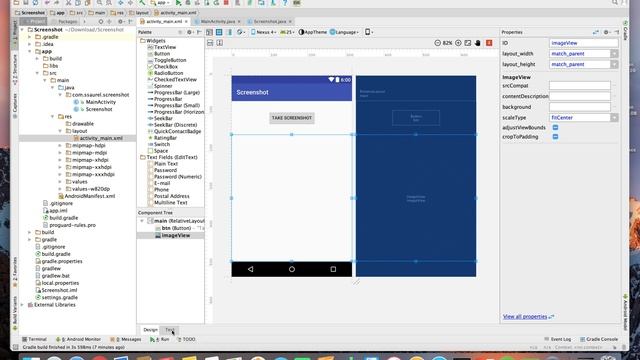Open the layout_height dropdown arrow
This screenshot has height=360, width=640.
(x=614, y=64)
